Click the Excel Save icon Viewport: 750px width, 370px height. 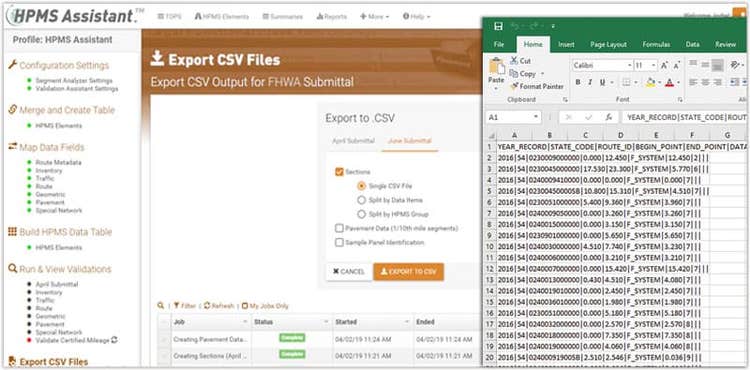[x=498, y=26]
